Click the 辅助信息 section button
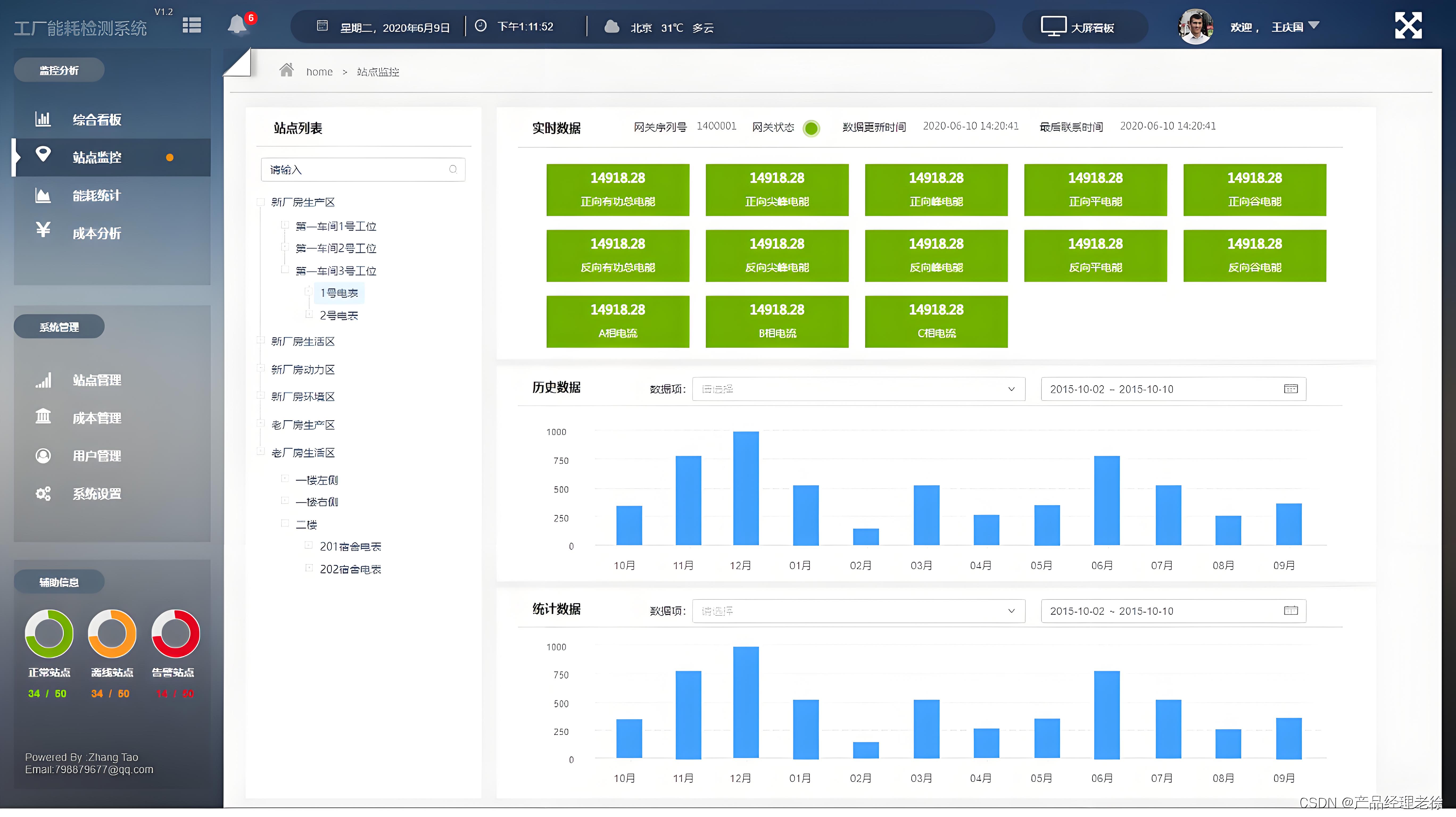The width and height of the screenshot is (1456, 817). (59, 581)
